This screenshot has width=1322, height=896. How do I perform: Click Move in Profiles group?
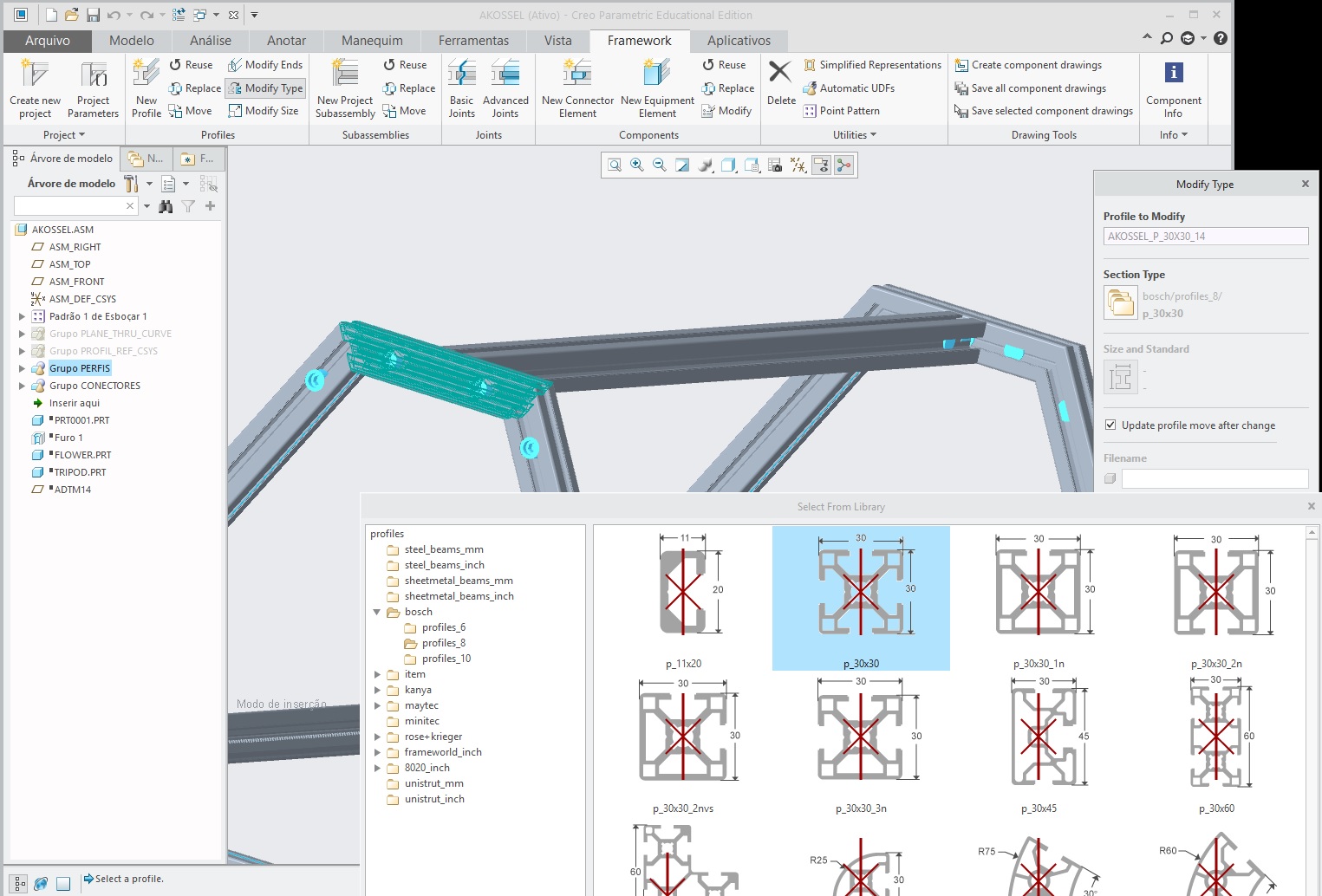coord(190,111)
